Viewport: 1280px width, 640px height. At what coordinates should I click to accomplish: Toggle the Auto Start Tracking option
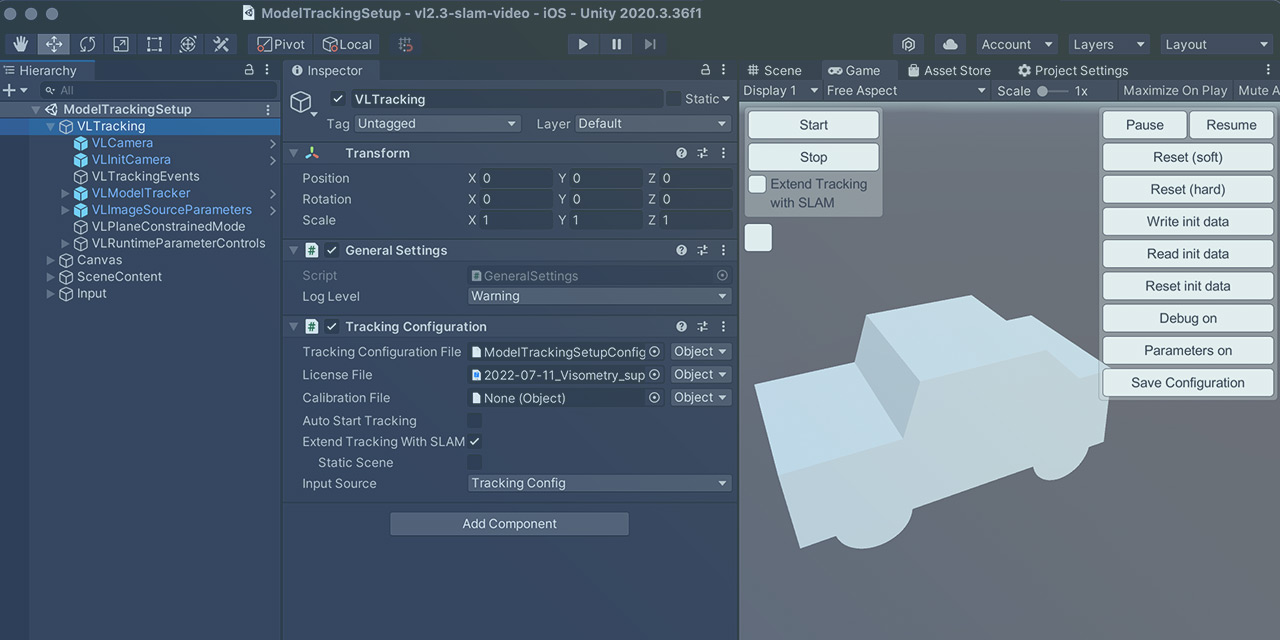(476, 420)
